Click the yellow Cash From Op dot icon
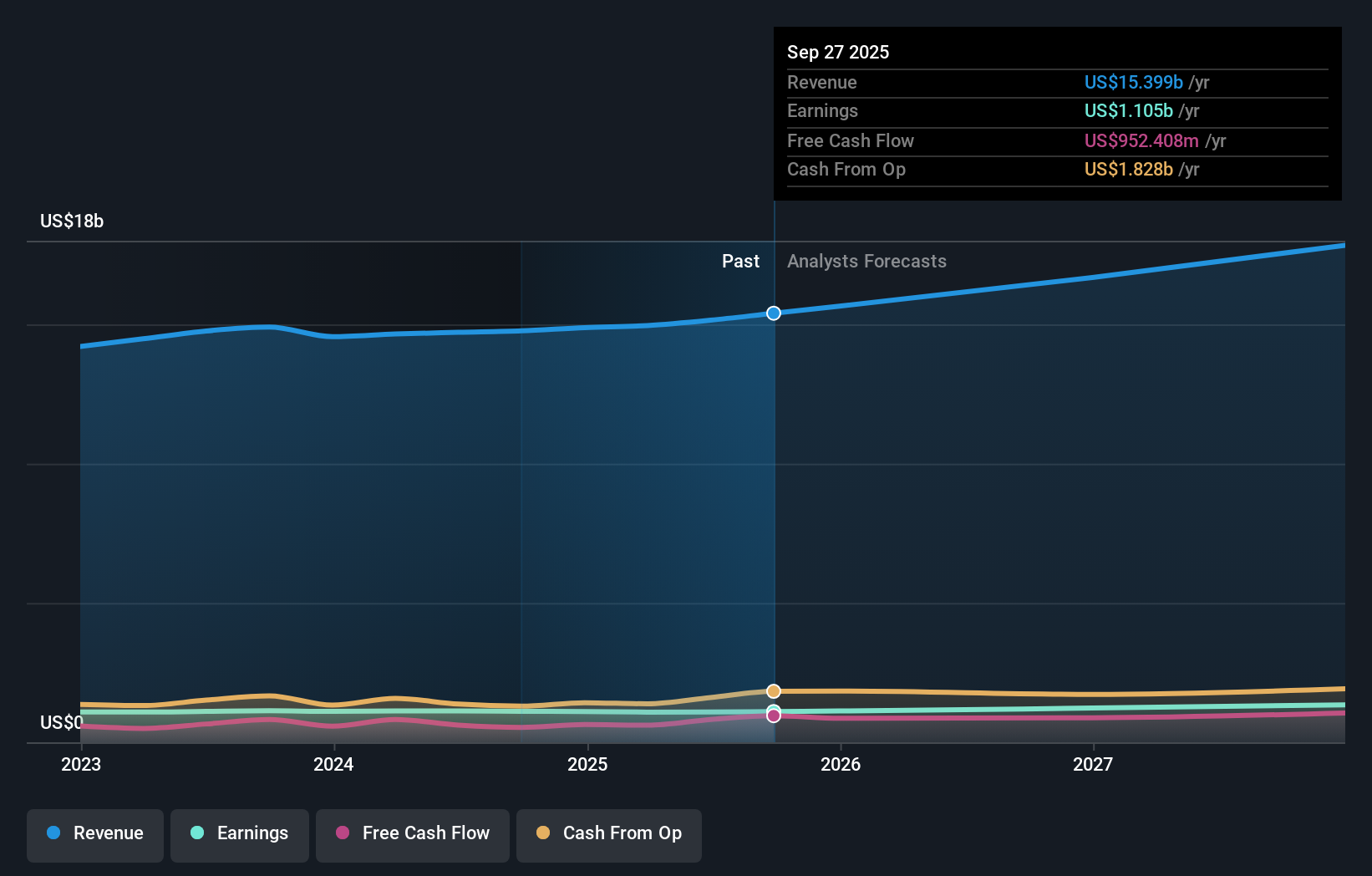 point(542,833)
